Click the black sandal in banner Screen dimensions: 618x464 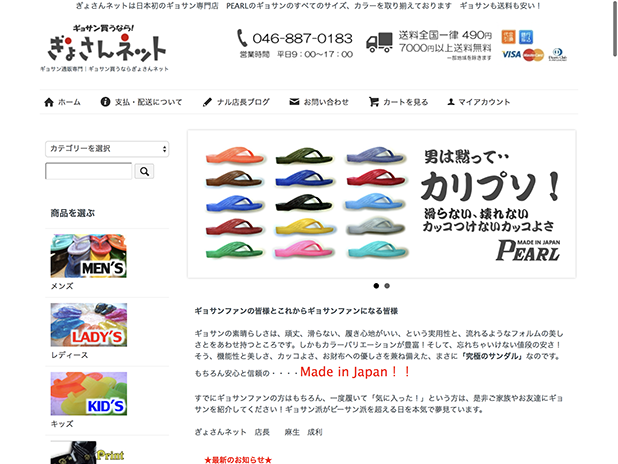click(x=304, y=203)
